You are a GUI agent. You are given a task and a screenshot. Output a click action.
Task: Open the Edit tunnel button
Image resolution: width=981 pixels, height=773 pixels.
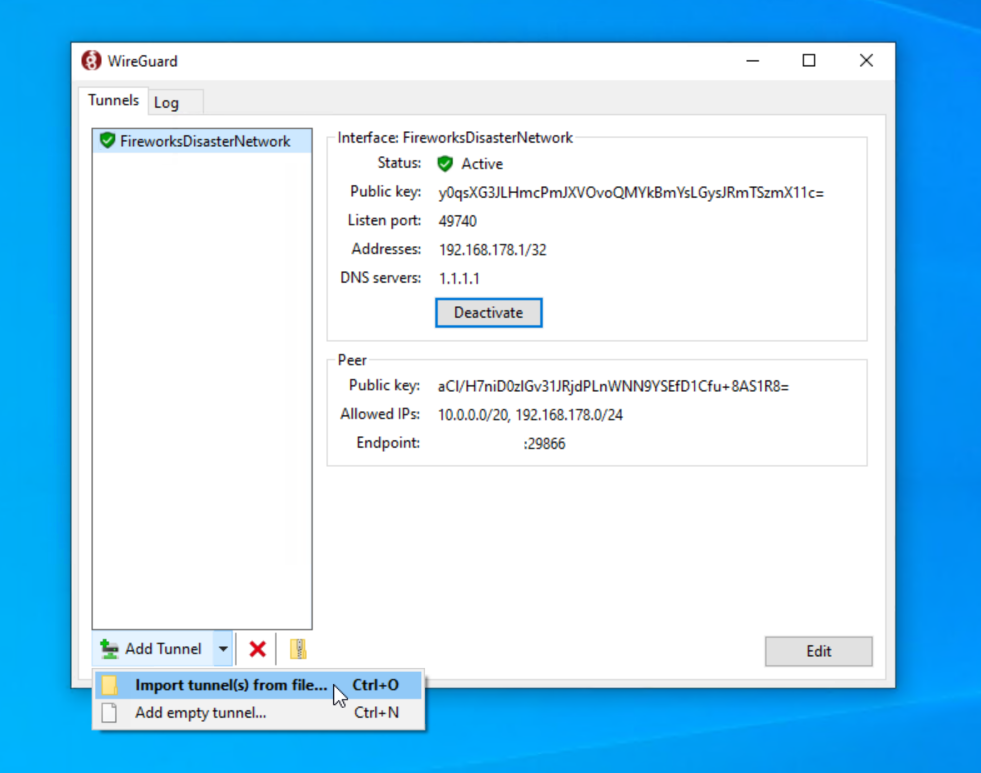point(818,651)
